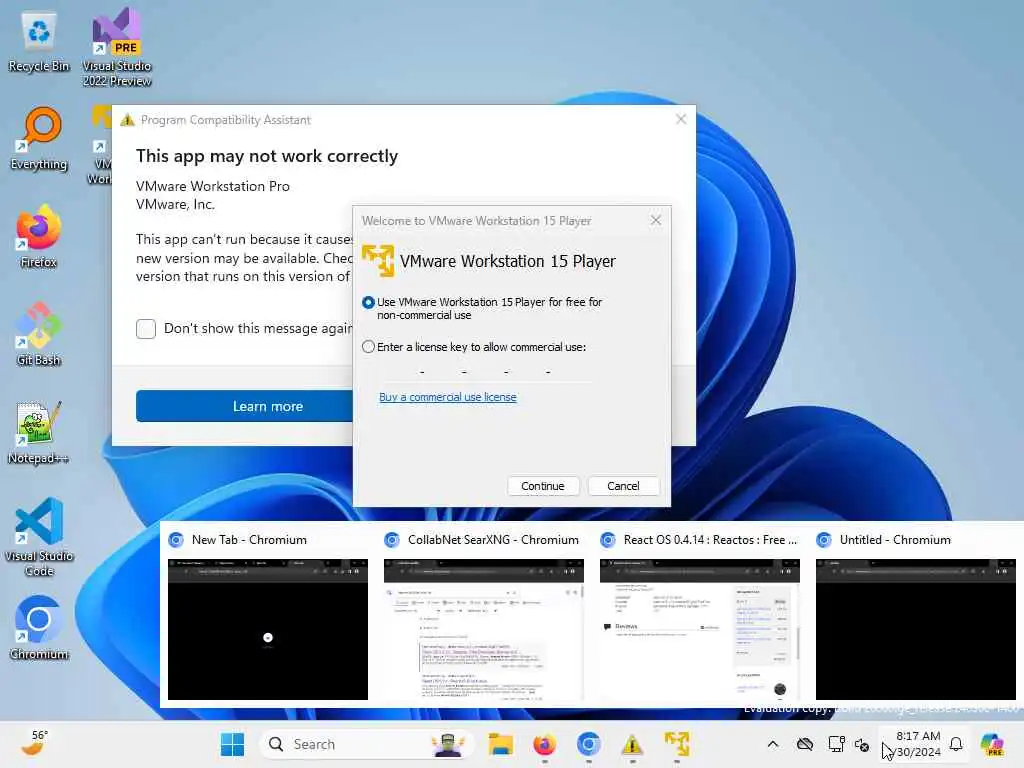This screenshot has width=1024, height=768.
Task: Open Buy a commercial use license link
Action: [x=448, y=397]
